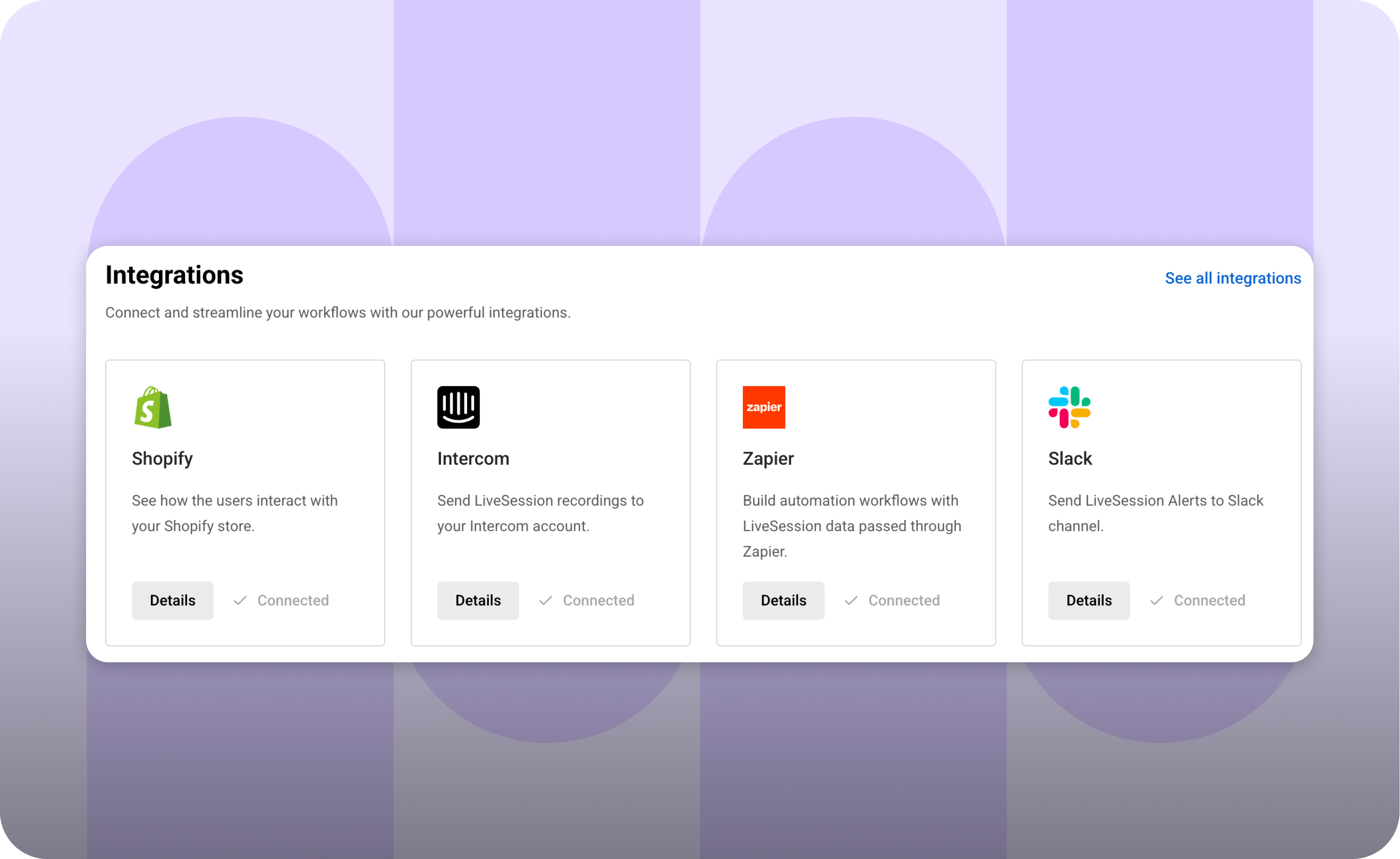
Task: Select the Zapier card title text
Action: (767, 458)
